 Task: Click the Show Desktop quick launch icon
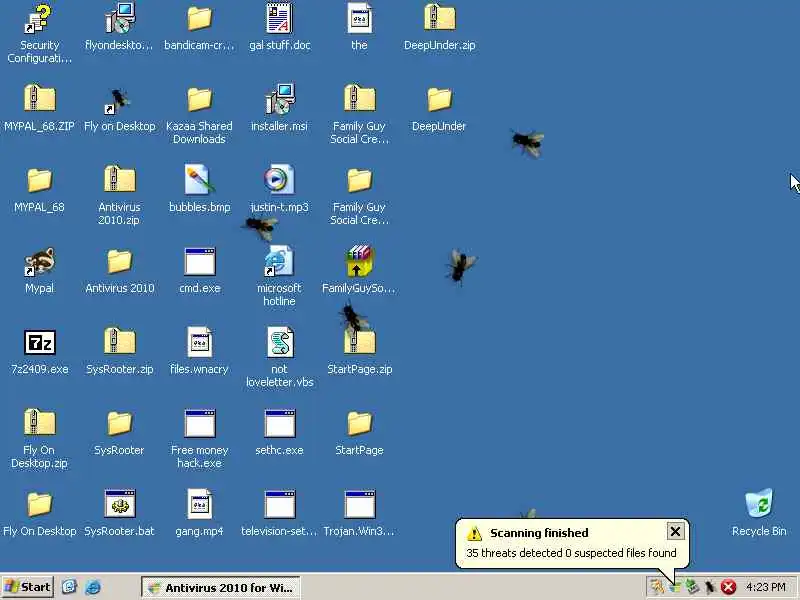tap(69, 587)
